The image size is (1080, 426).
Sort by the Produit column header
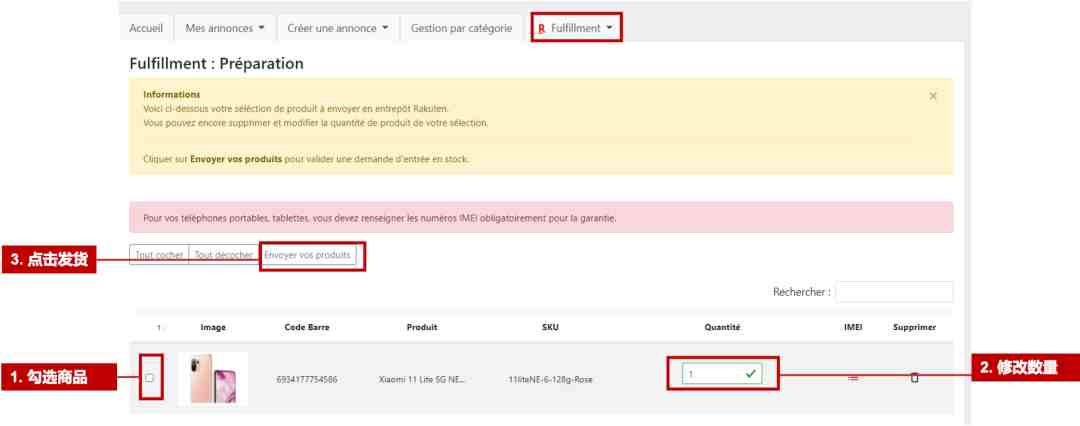click(422, 327)
